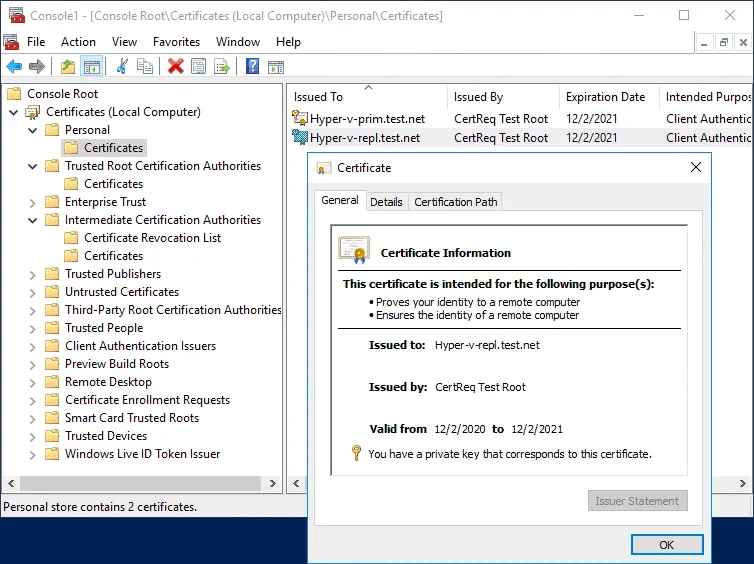Click OK in the Certificate dialog
This screenshot has height=564, width=754.
(x=666, y=545)
